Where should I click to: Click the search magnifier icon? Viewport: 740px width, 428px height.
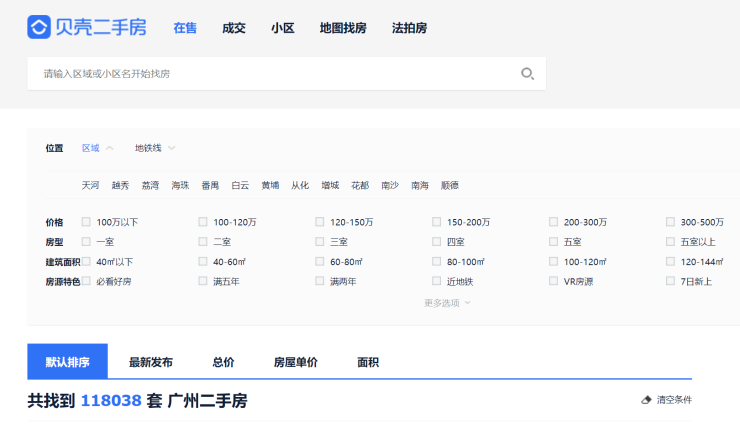(x=527, y=73)
